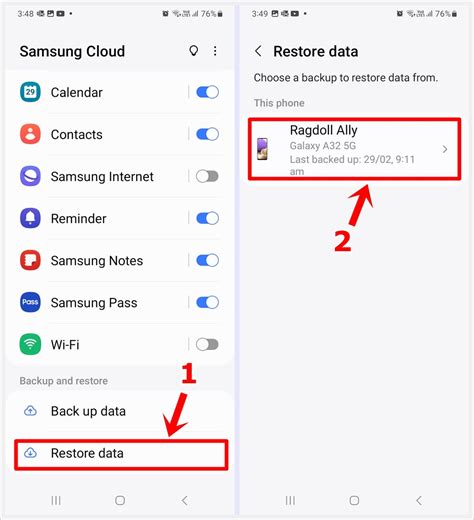Open the three-dot more options menu
This screenshot has height=520, width=474.
215,51
